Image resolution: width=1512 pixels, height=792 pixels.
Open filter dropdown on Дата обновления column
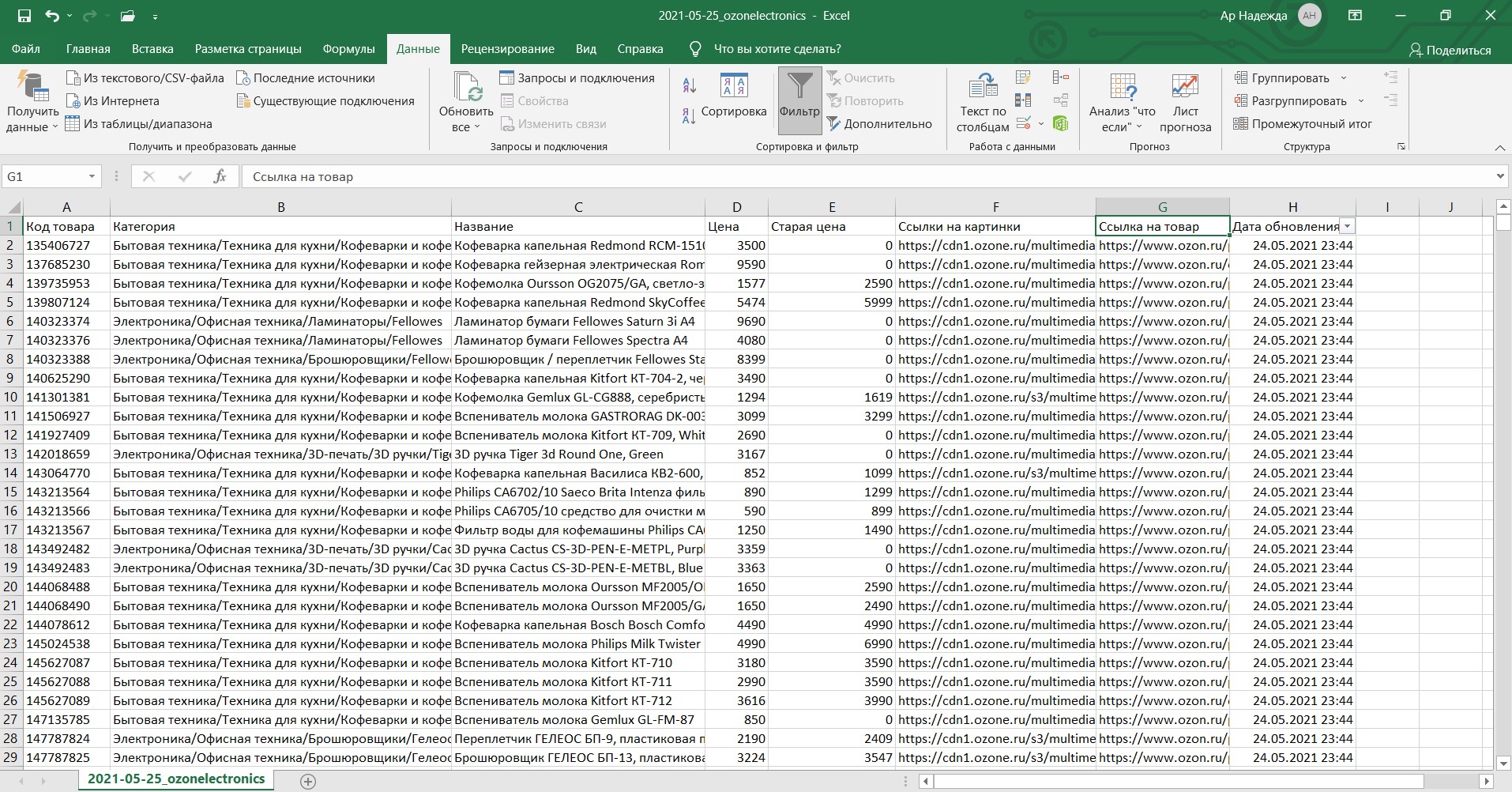(1347, 227)
